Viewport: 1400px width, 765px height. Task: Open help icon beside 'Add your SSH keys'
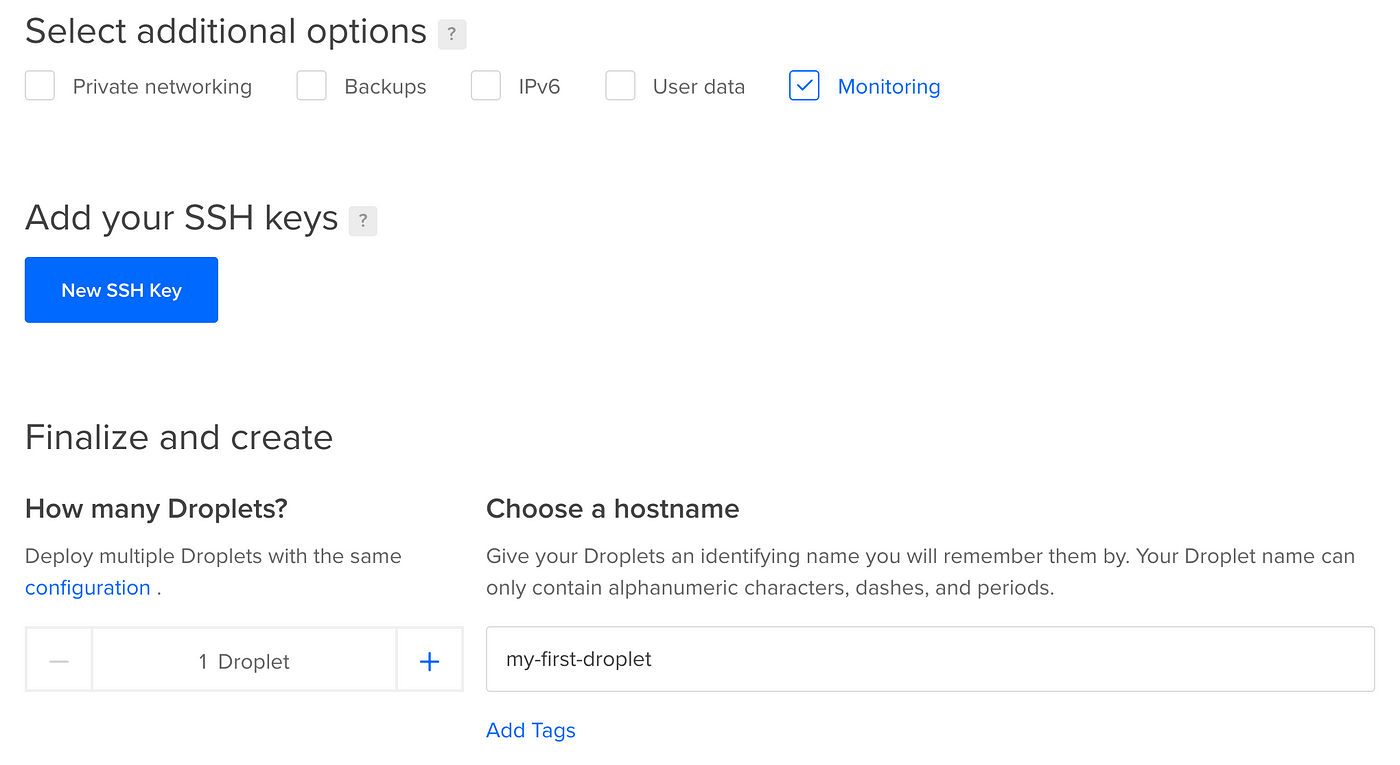coord(363,221)
